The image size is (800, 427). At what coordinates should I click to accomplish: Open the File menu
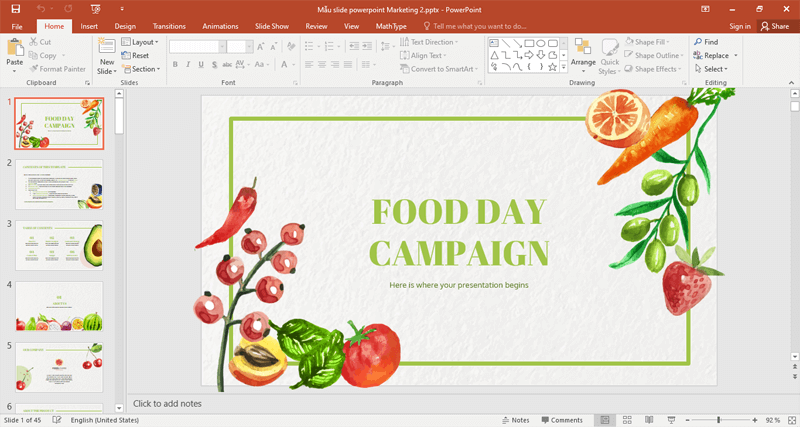(17, 26)
